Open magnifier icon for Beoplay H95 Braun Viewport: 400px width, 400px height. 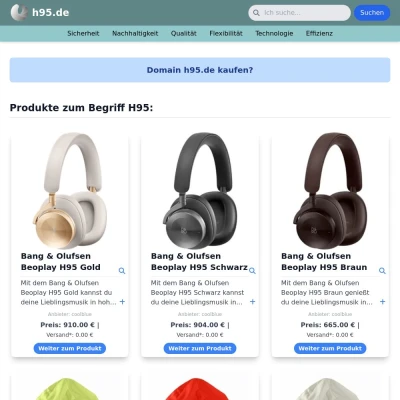pyautogui.click(x=382, y=271)
